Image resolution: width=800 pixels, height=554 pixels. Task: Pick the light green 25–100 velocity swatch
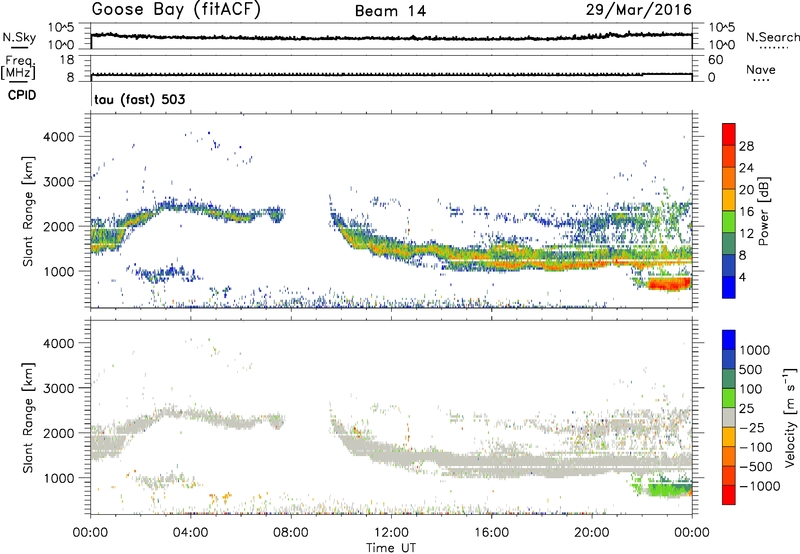[729, 399]
